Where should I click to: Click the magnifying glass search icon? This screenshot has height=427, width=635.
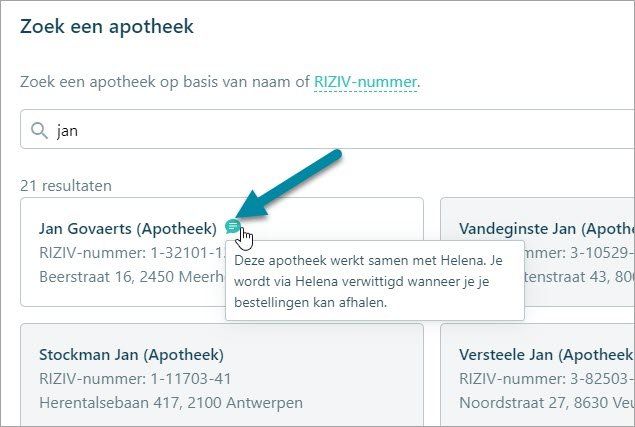coord(39,130)
